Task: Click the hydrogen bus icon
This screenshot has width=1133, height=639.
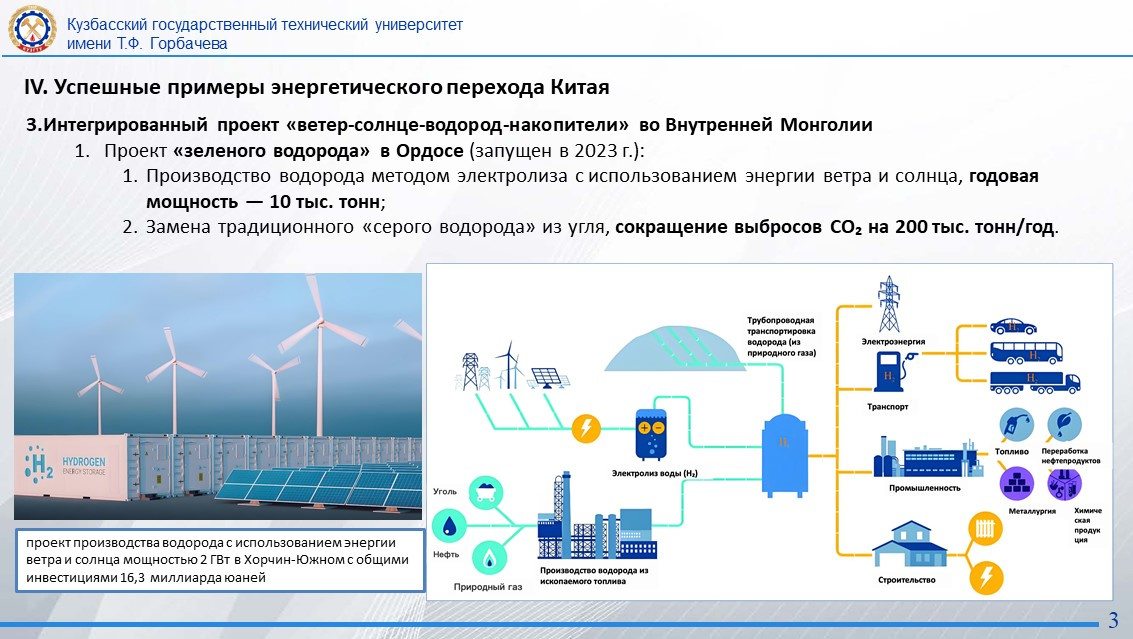Action: pyautogui.click(x=1025, y=352)
